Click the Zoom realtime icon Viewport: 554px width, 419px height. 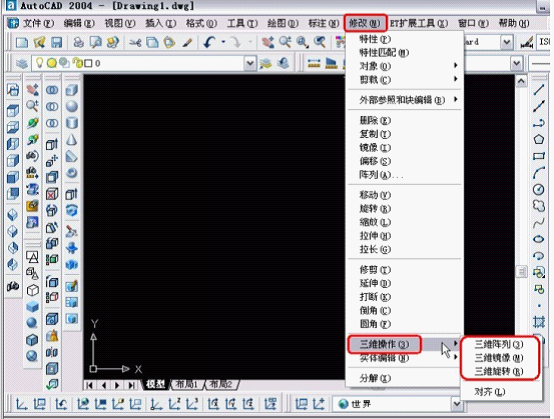(x=285, y=43)
